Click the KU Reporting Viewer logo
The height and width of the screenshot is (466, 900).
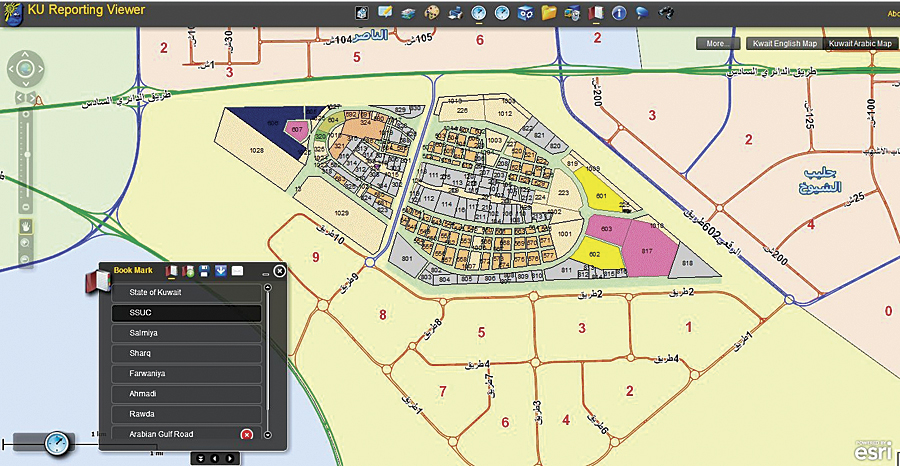click(12, 13)
